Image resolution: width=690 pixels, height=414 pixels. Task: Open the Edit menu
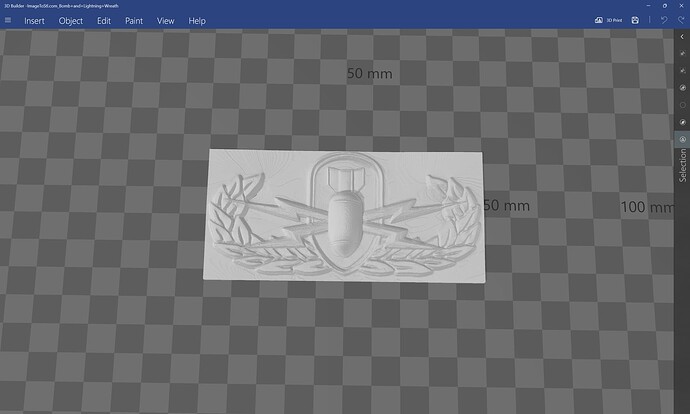point(104,20)
